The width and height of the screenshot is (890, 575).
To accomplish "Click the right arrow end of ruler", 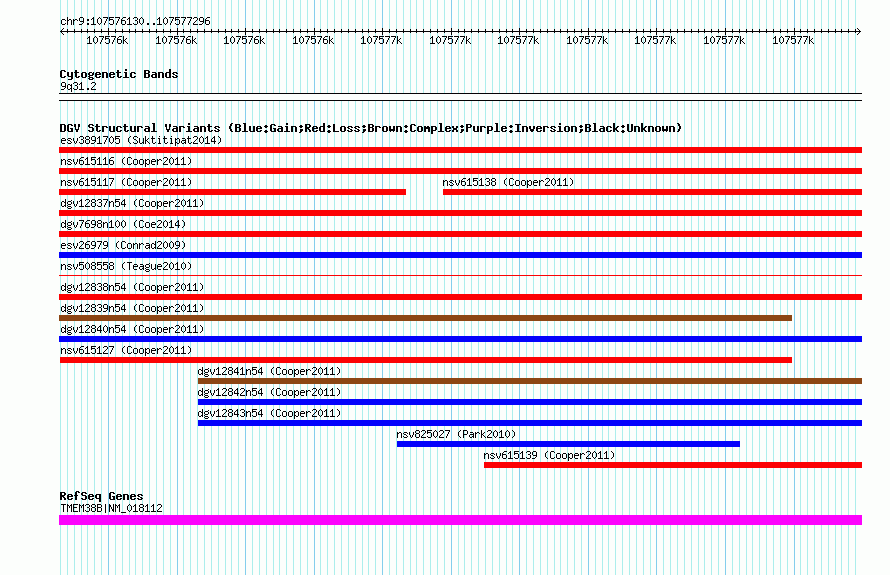I will (x=858, y=31).
